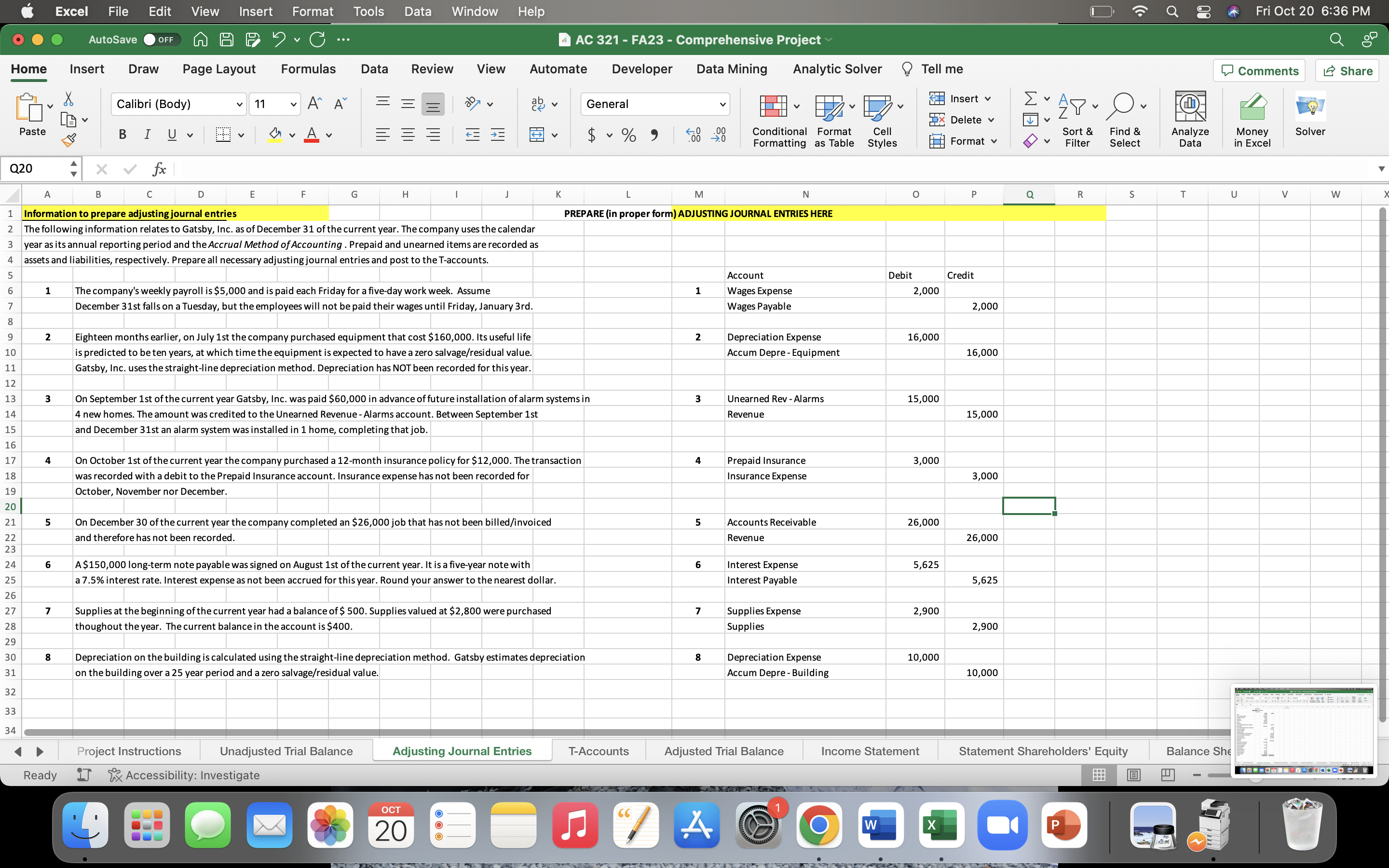Open the T-Accounts sheet tab
Image resolution: width=1389 pixels, height=868 pixels.
tap(598, 750)
